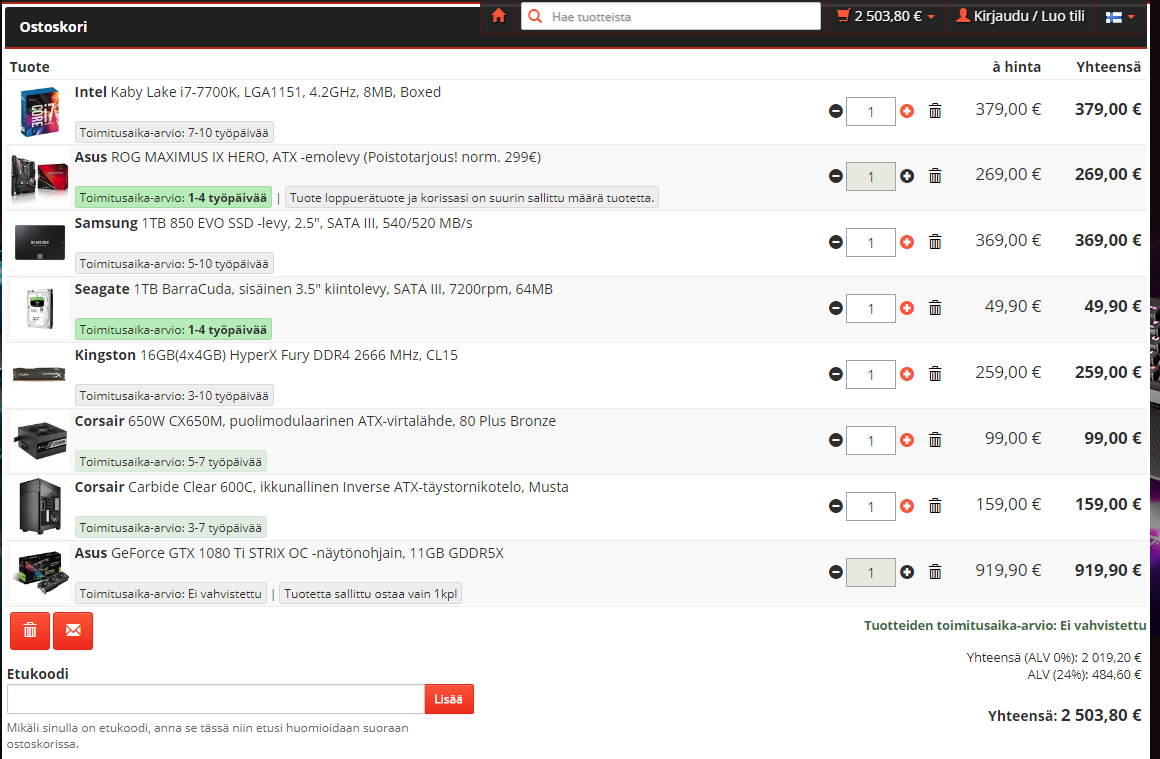Edit quantity field for Corsair CX650M
1160x759 pixels.
871,440
